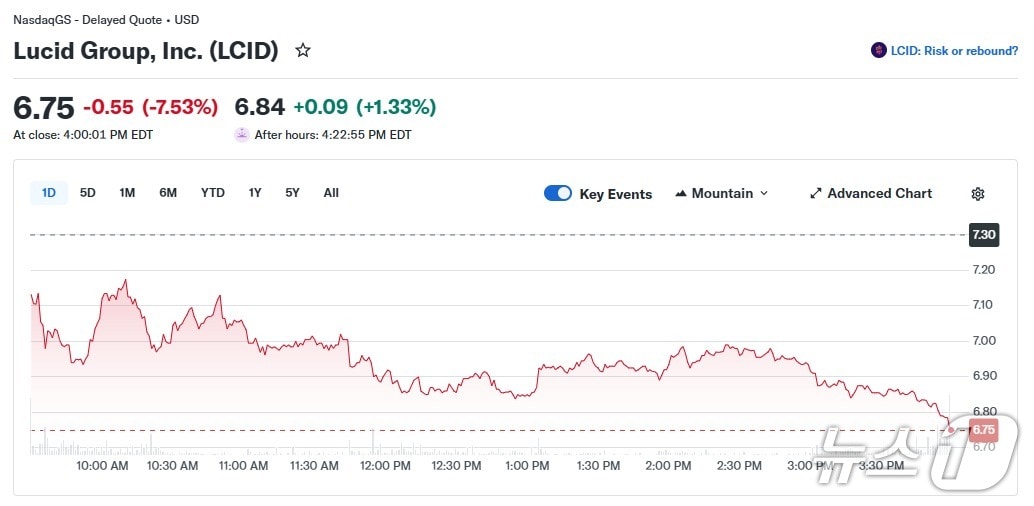
Task: Click the after hours moon icon
Action: [242, 135]
